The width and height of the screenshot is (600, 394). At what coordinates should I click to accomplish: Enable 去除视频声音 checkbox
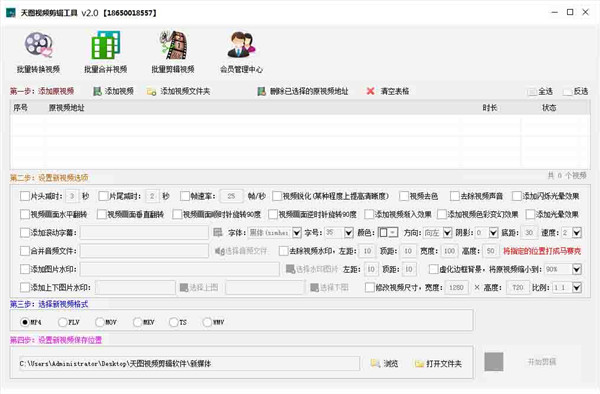click(x=455, y=196)
